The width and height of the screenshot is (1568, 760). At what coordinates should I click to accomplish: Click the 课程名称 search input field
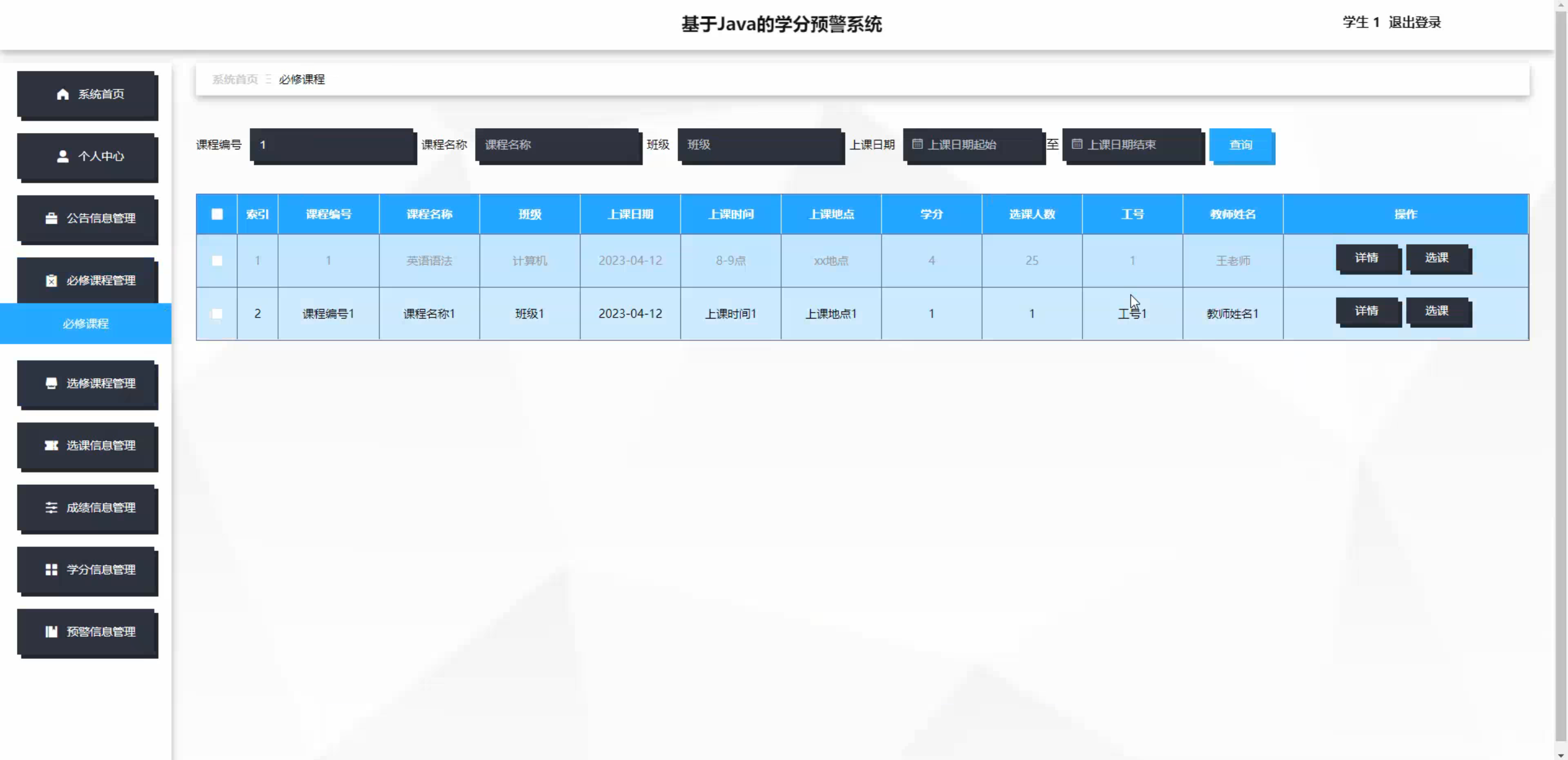pyautogui.click(x=557, y=145)
